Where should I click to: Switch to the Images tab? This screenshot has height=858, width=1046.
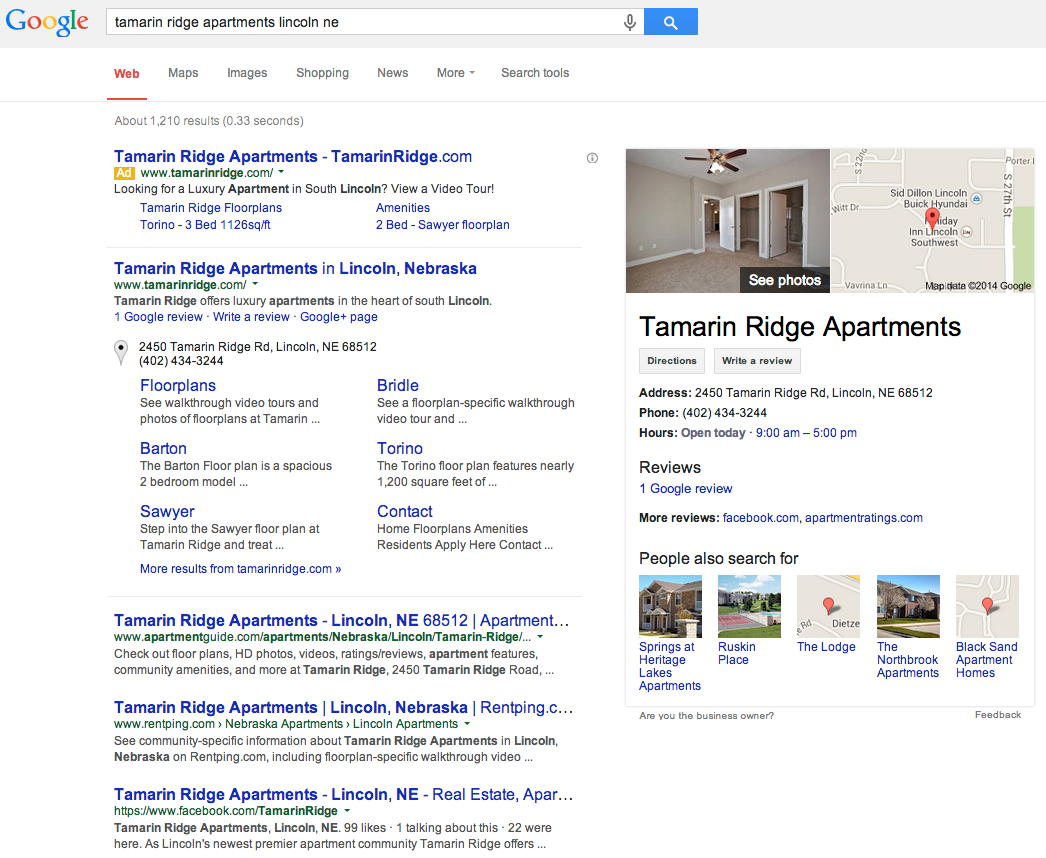[x=247, y=73]
